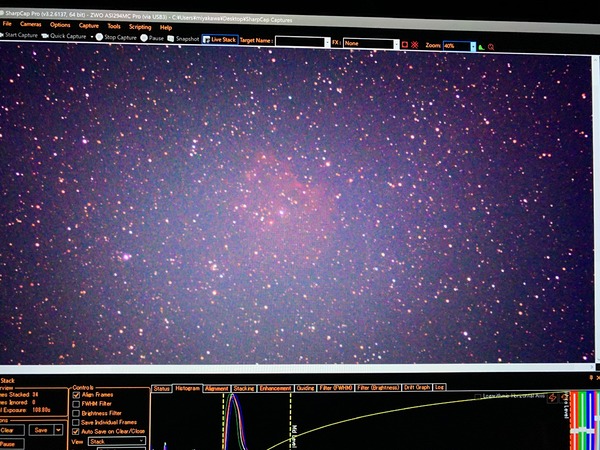
Task: Uncheck the Align Frames checkbox
Action: (76, 395)
